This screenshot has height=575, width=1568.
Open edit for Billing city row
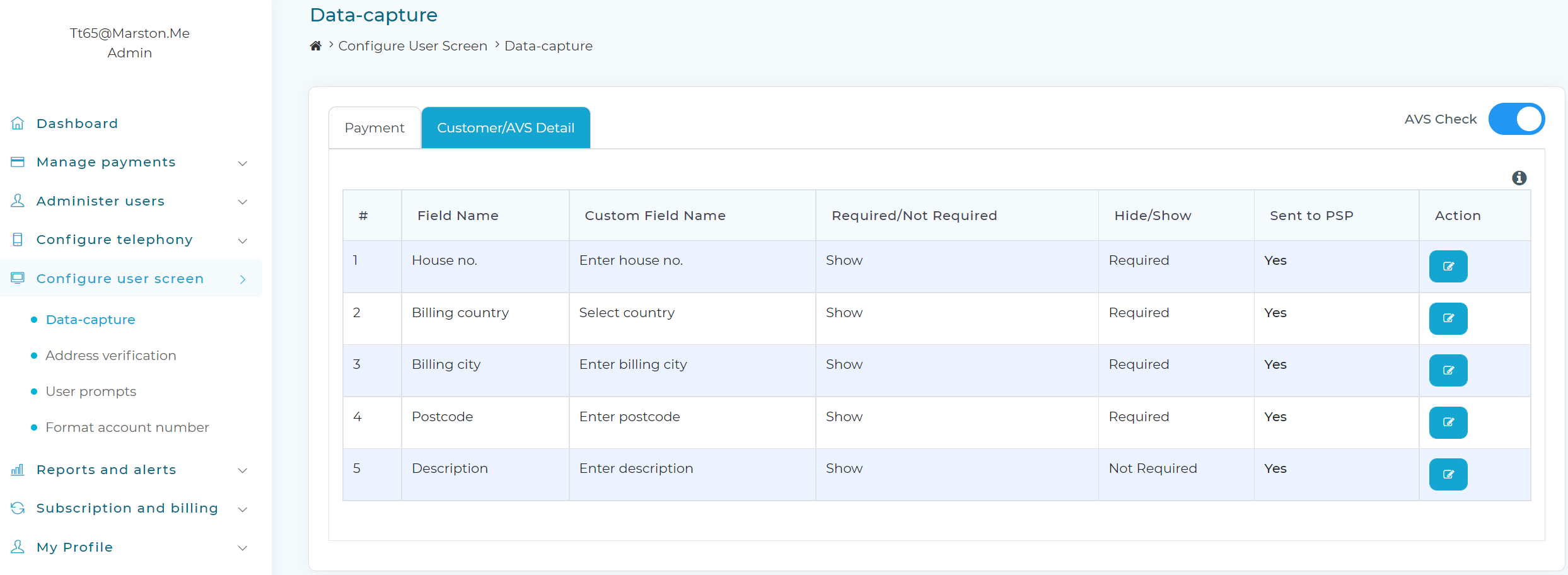point(1448,370)
